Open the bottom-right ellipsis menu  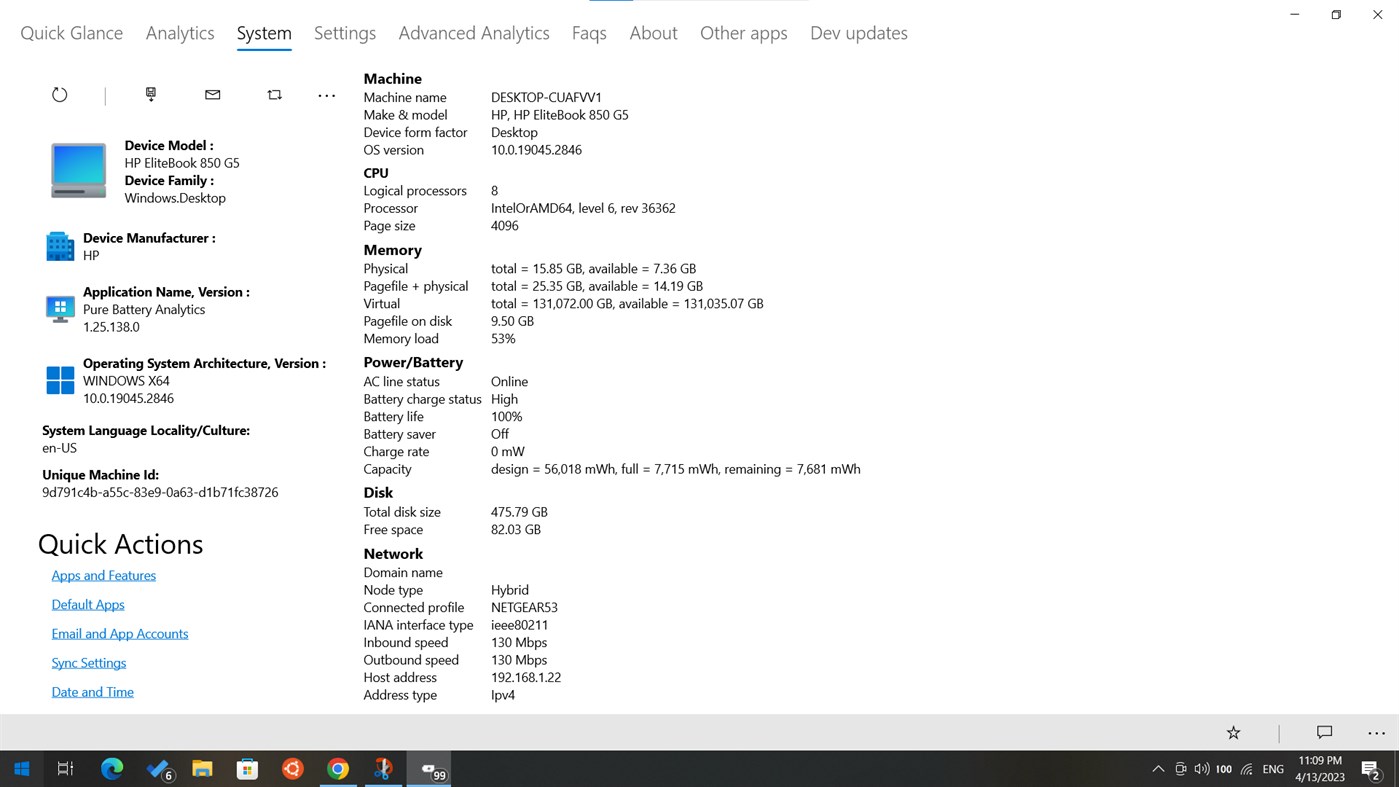[x=1376, y=733]
